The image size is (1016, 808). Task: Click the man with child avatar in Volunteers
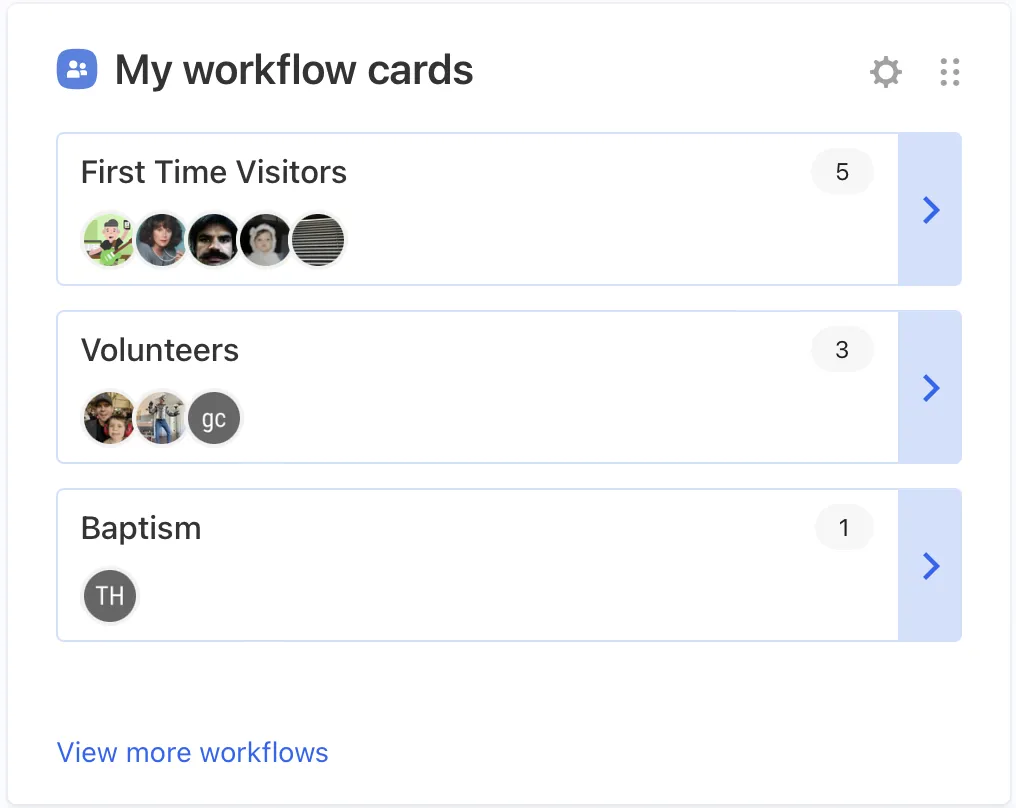click(108, 418)
